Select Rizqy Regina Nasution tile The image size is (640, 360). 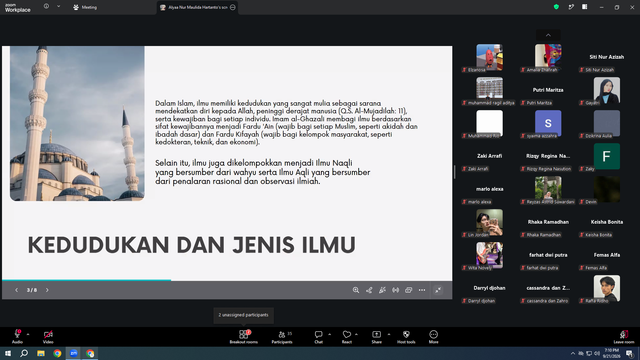[x=548, y=157]
